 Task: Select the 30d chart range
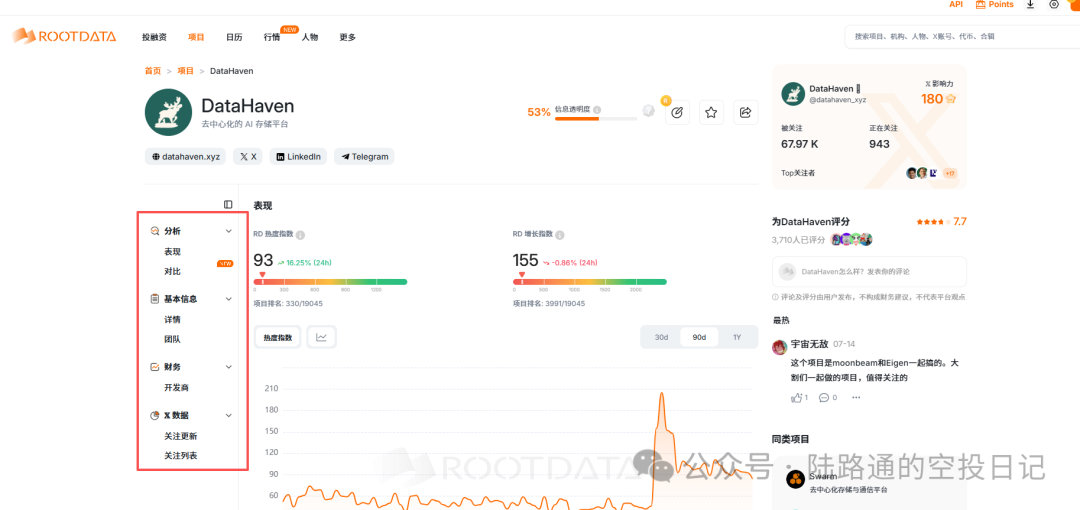click(x=661, y=337)
